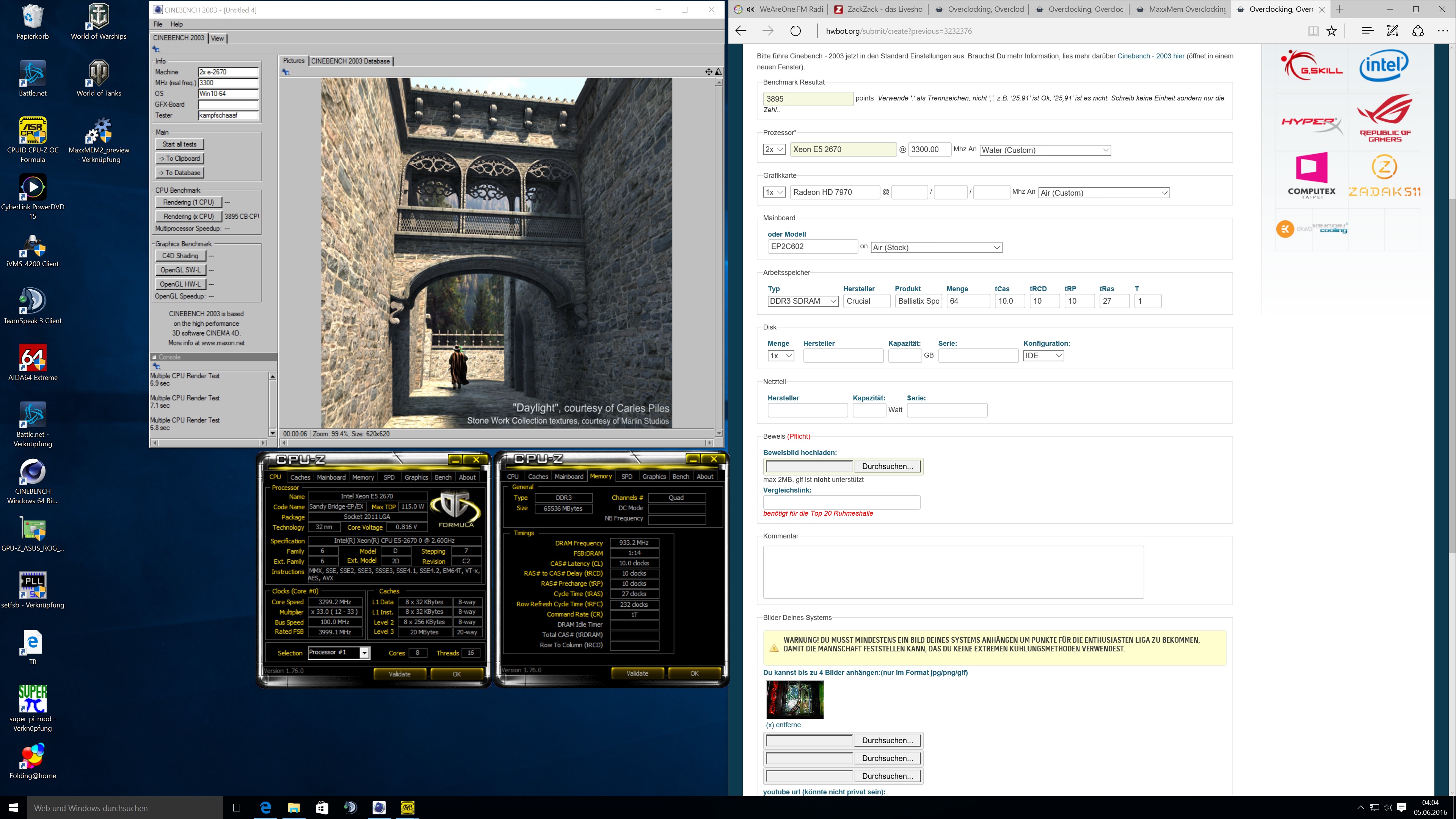Open processor count 2x dropdown

coord(774,149)
